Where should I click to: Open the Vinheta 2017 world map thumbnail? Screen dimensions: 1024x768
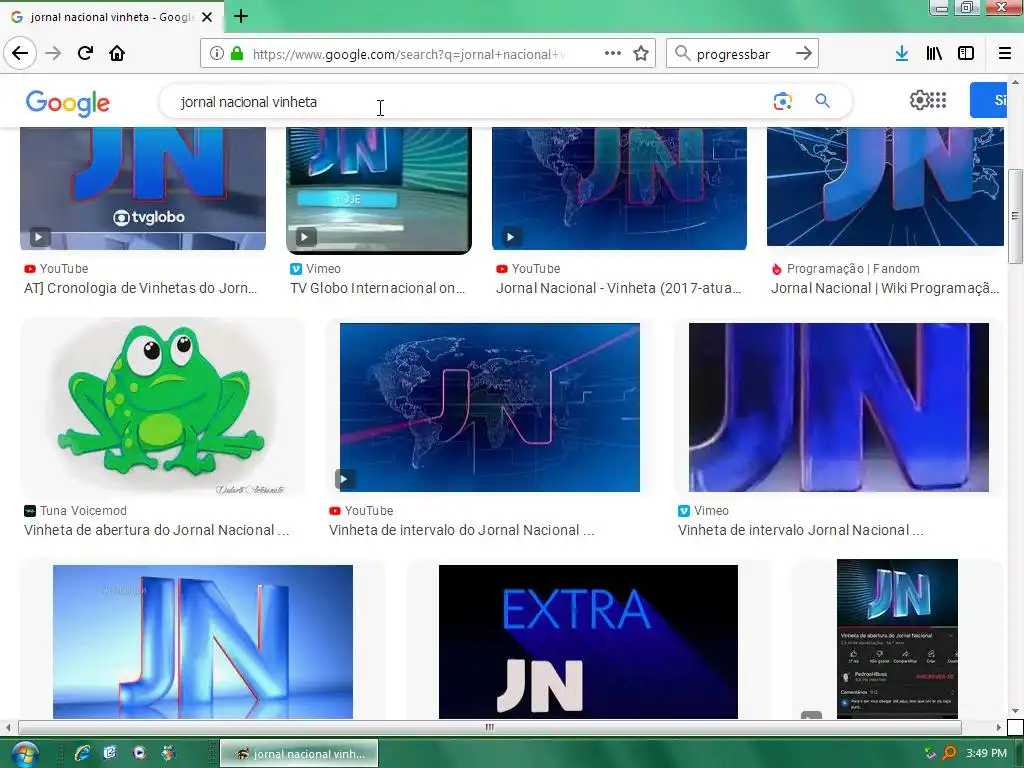point(619,189)
